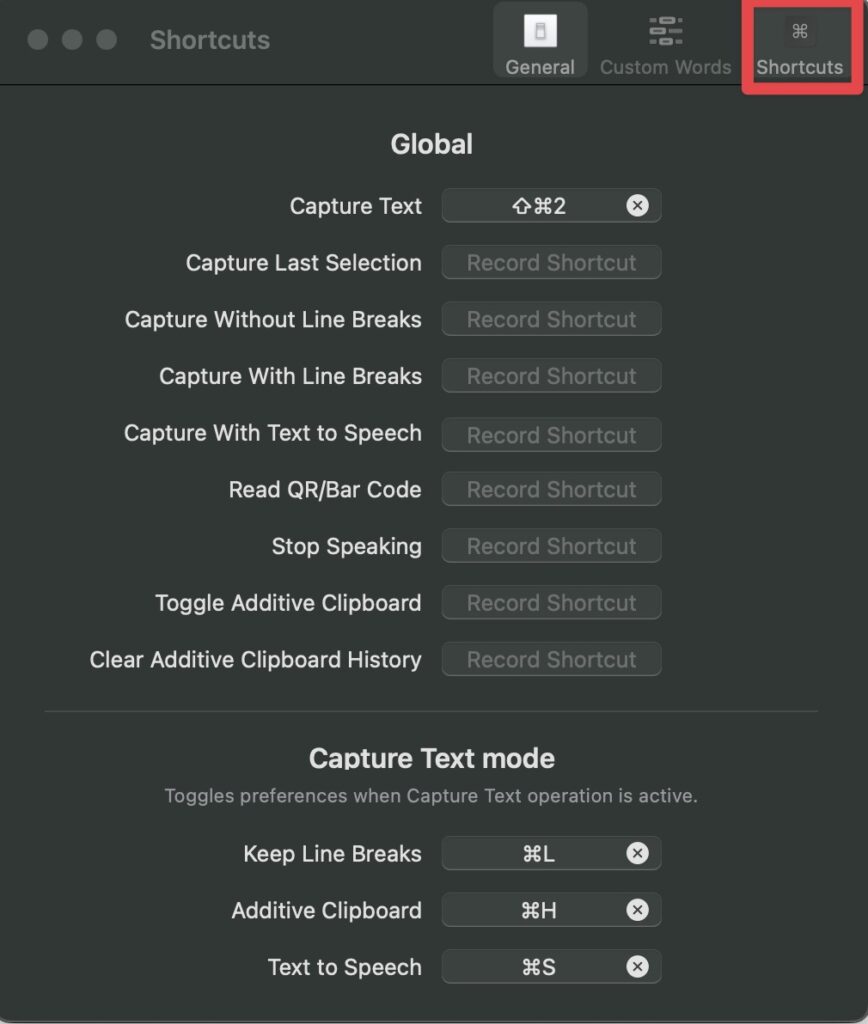Record shortcut for Capture Without Line Breaks

coord(551,319)
